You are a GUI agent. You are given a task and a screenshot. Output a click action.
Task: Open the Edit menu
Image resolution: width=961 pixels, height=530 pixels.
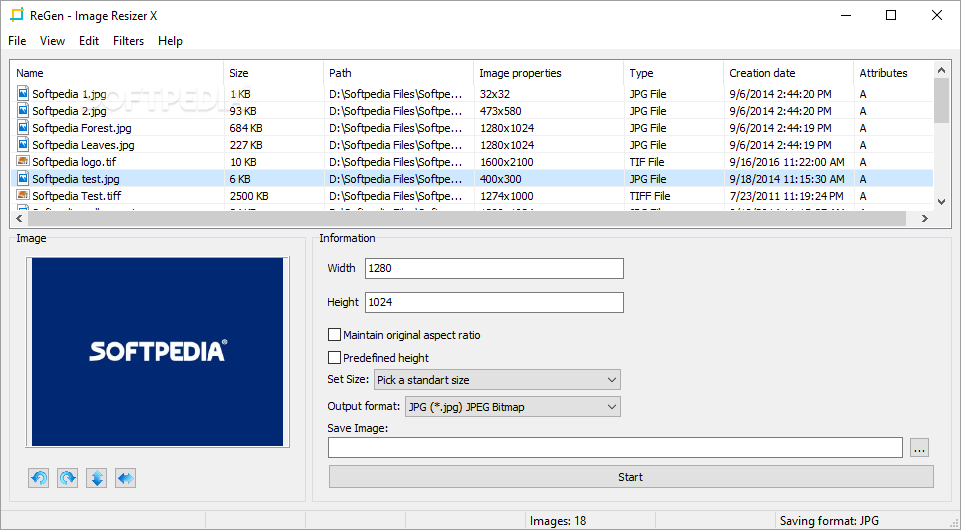[89, 41]
